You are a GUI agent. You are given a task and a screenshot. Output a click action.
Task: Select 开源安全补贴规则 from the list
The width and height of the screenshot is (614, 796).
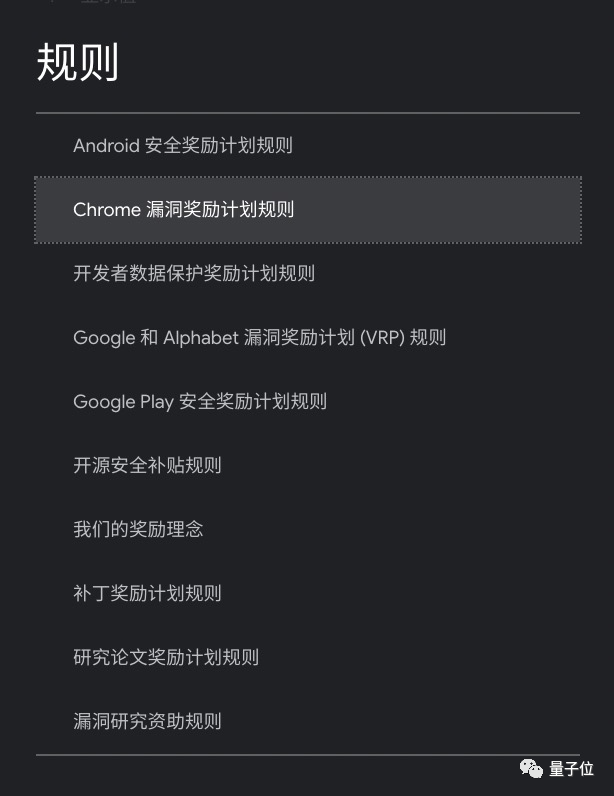[147, 466]
